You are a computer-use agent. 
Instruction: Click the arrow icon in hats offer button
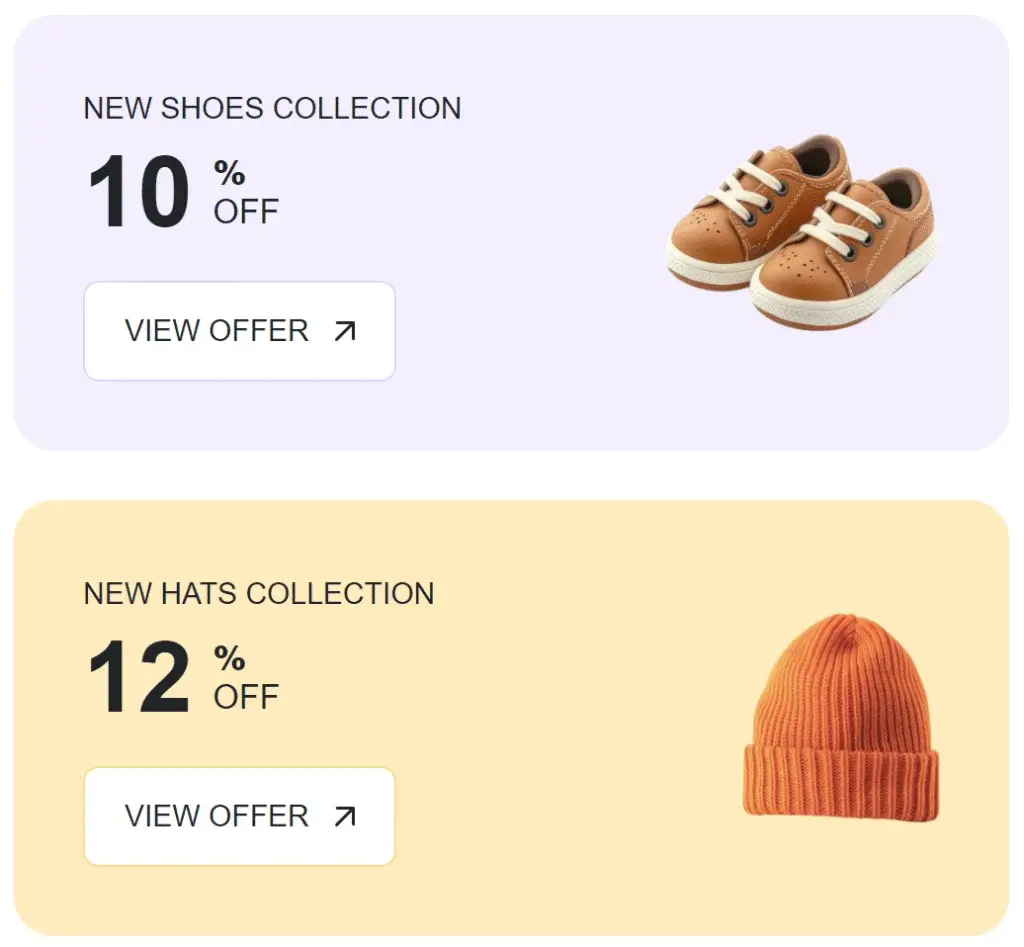344,816
